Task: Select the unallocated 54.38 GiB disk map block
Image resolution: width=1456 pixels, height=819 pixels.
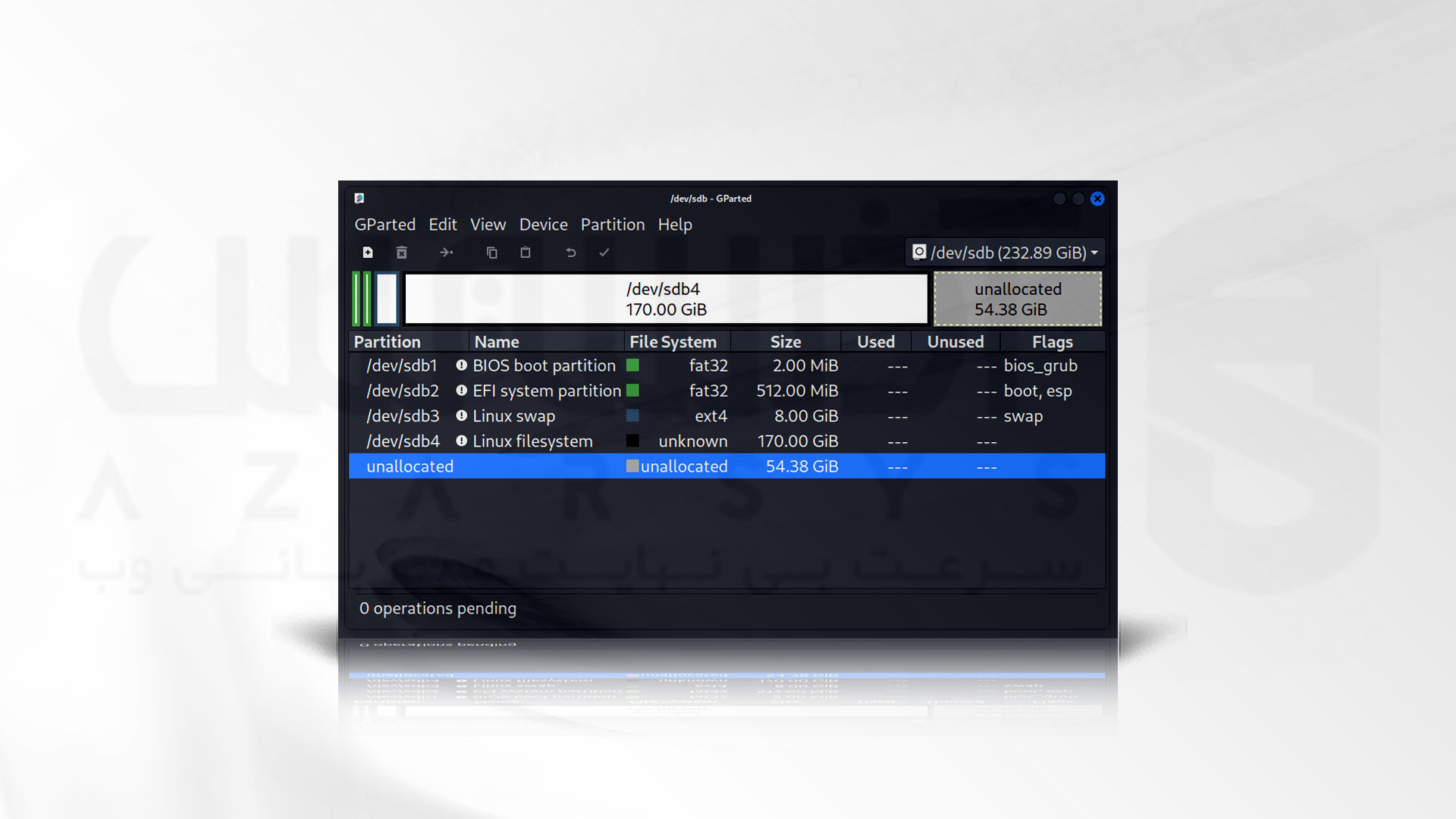Action: tap(1018, 299)
